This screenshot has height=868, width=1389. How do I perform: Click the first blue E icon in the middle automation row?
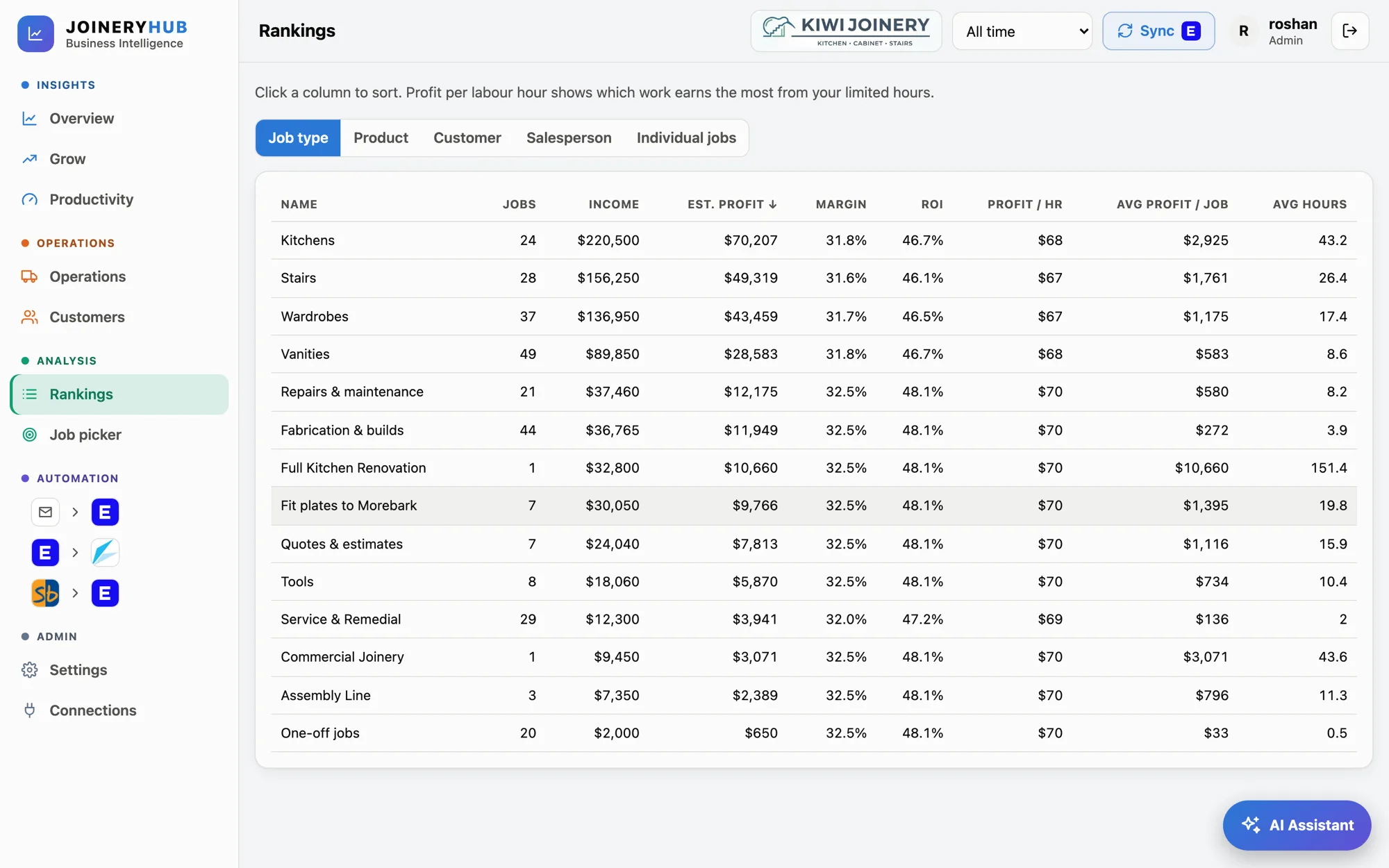(x=45, y=553)
